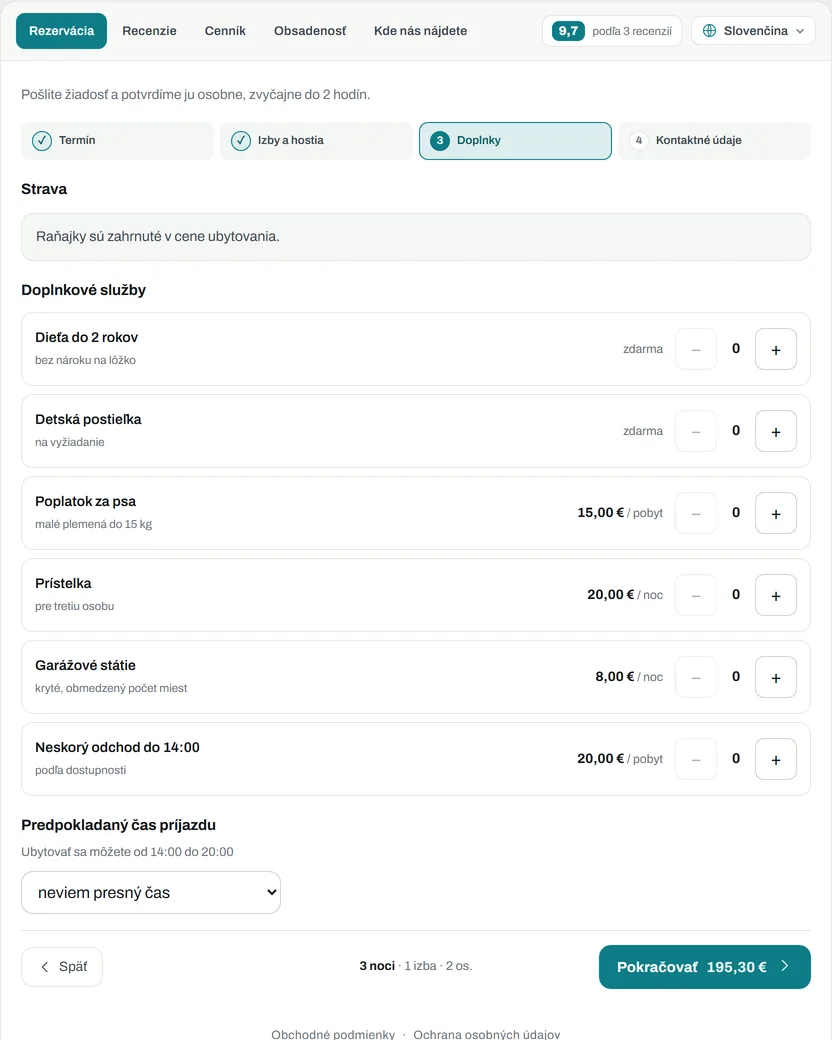Click the 15,00 € / pobyt price
The width and height of the screenshot is (832, 1040).
[620, 513]
